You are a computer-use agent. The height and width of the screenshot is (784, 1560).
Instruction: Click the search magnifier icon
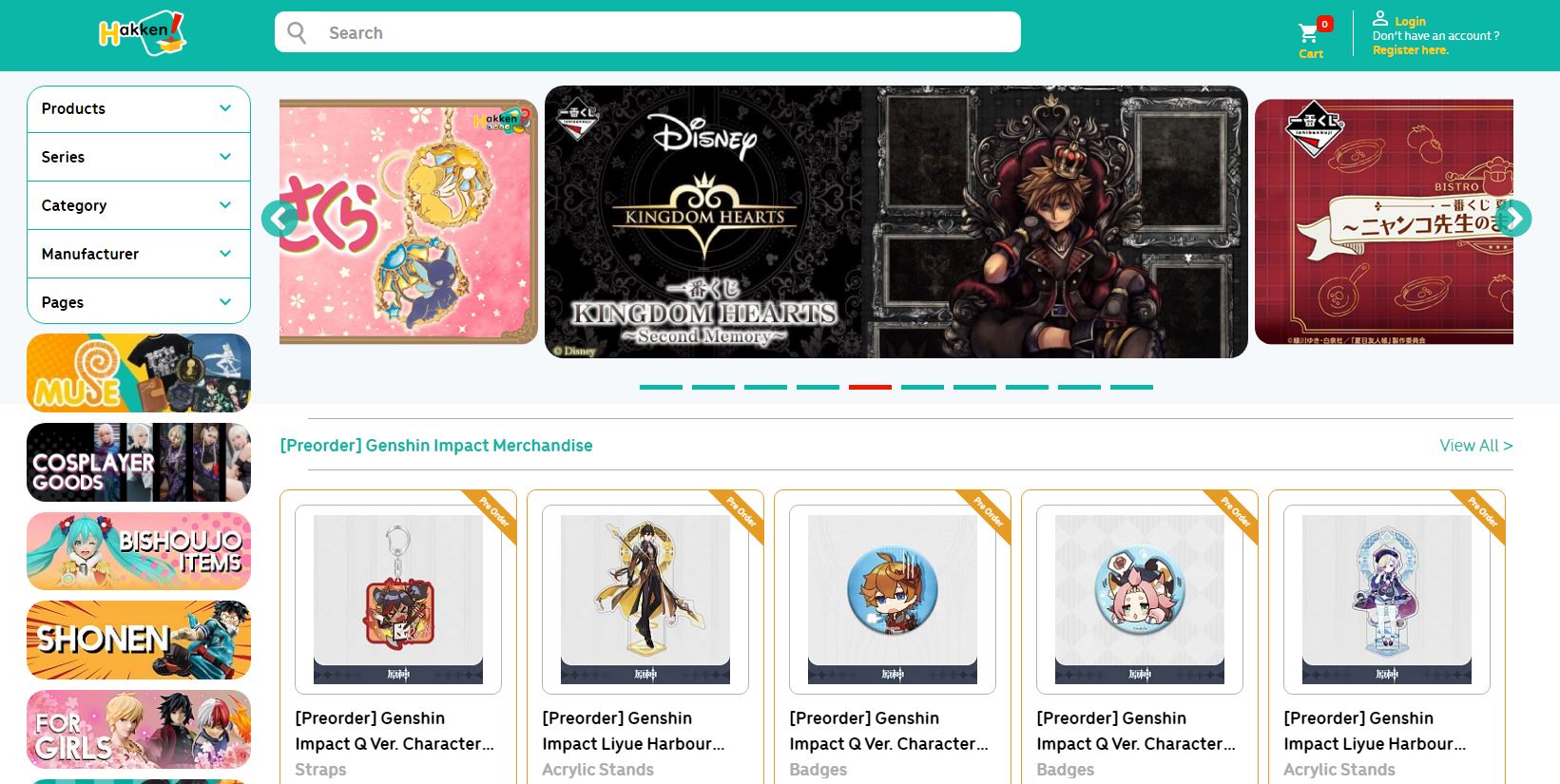point(298,32)
